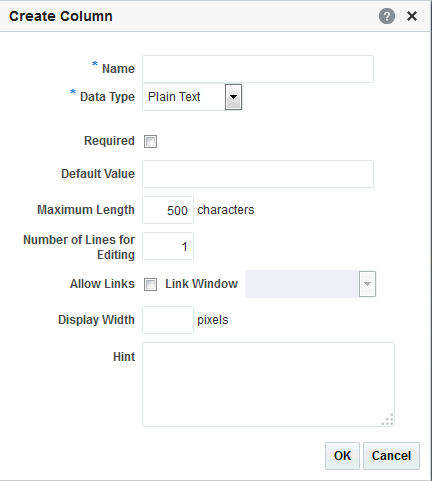Tick the Required checkbox
Viewport: 432px width, 481px height.
pyautogui.click(x=150, y=141)
